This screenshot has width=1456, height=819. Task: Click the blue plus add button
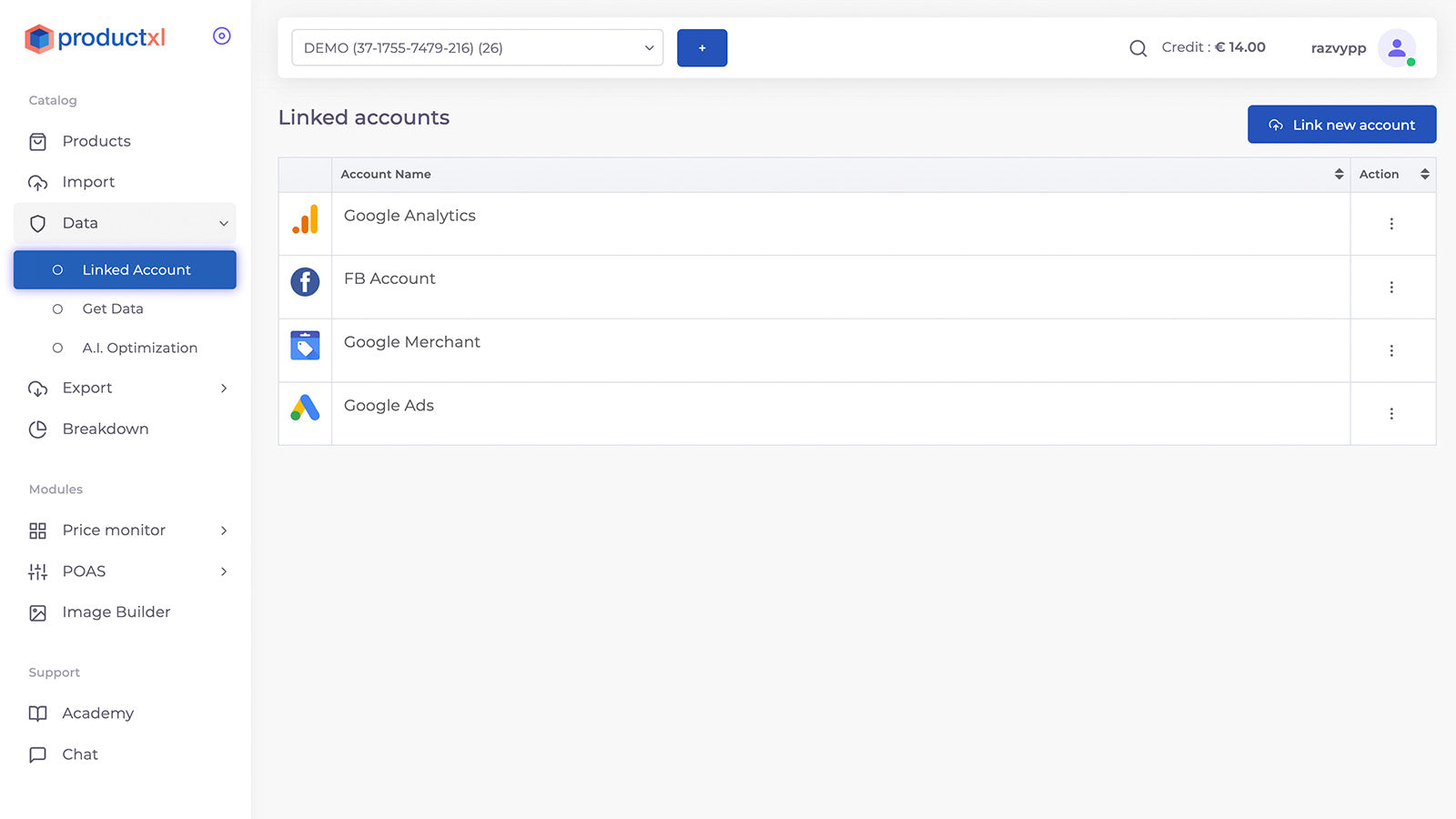click(x=702, y=48)
